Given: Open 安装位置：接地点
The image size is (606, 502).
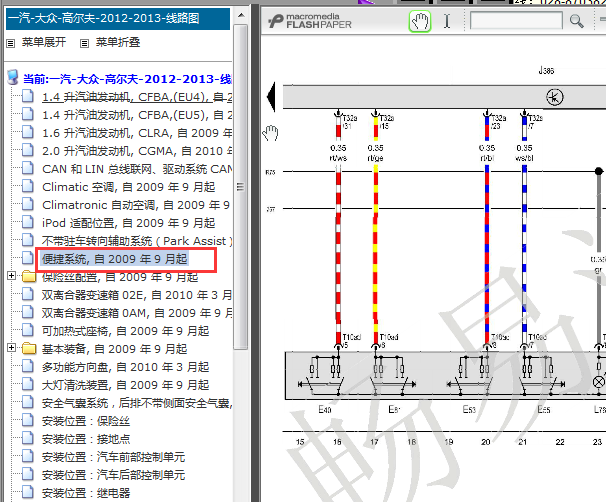Looking at the screenshot, I should pyautogui.click(x=86, y=439).
